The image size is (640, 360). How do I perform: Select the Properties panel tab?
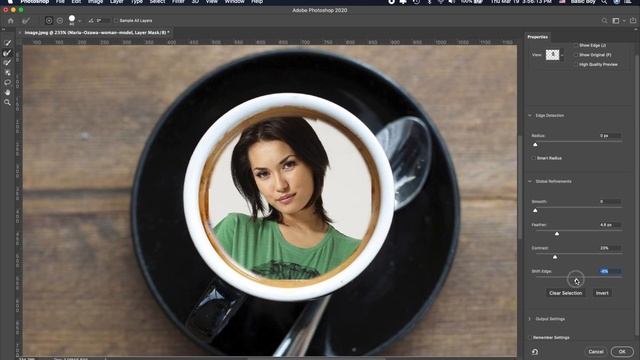[x=538, y=37]
